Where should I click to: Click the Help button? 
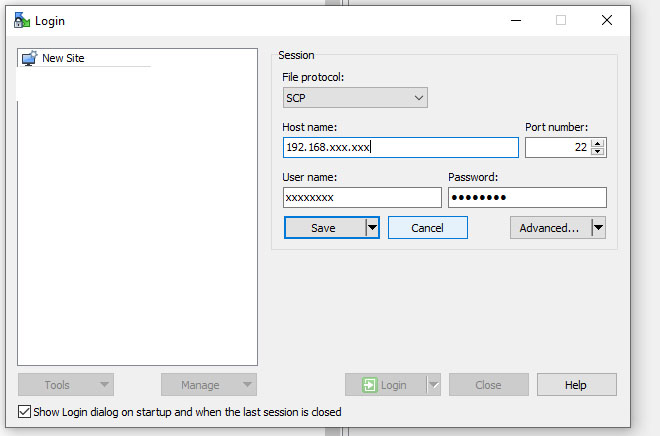(577, 385)
